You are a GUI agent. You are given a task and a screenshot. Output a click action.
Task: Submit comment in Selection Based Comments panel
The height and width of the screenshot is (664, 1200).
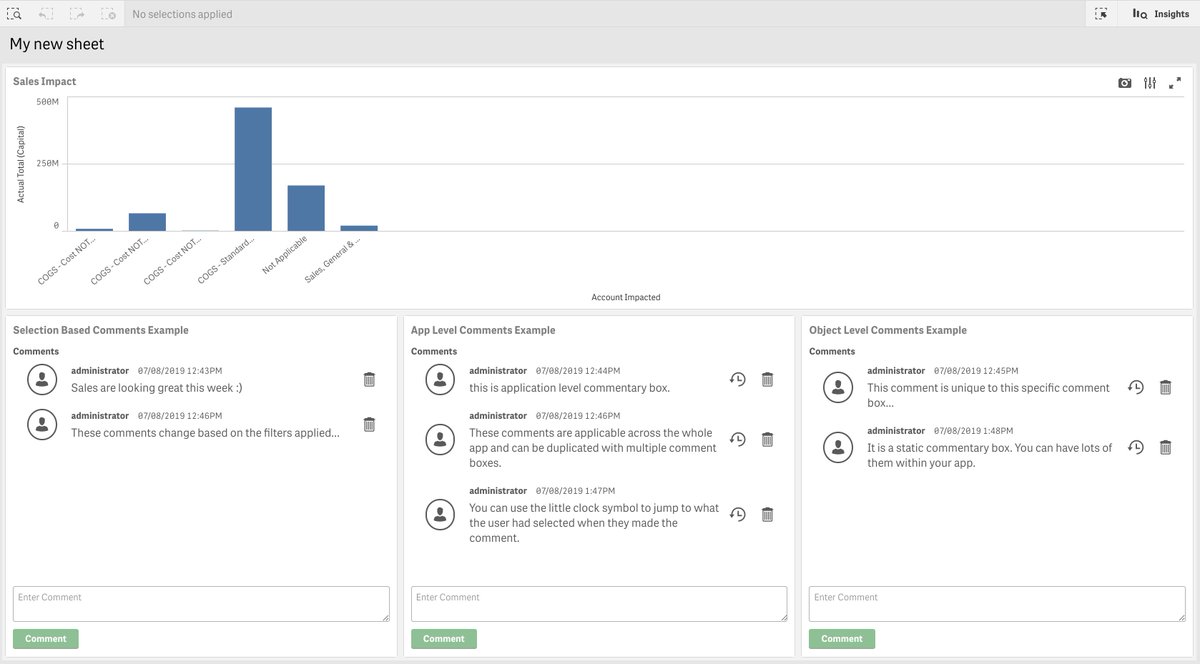click(46, 639)
